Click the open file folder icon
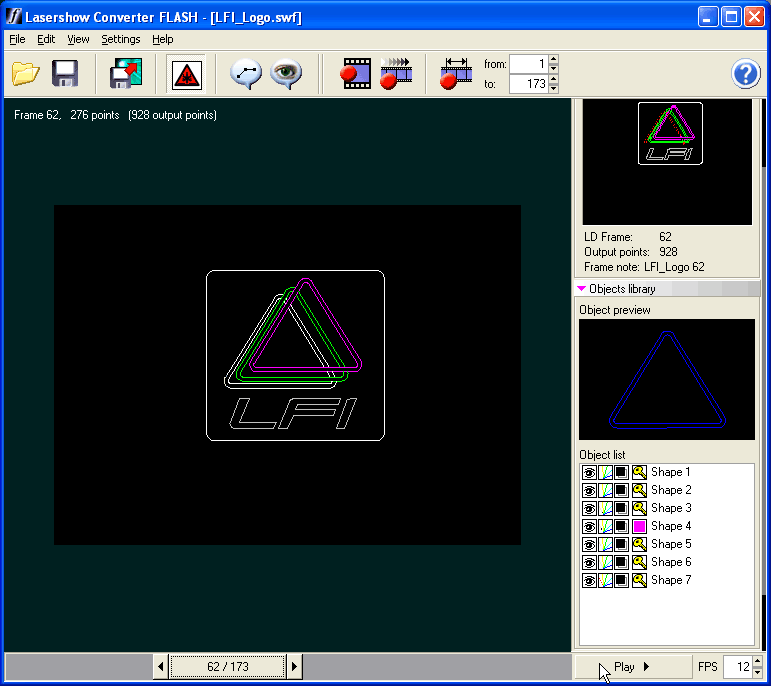This screenshot has height=686, width=771. (25, 74)
